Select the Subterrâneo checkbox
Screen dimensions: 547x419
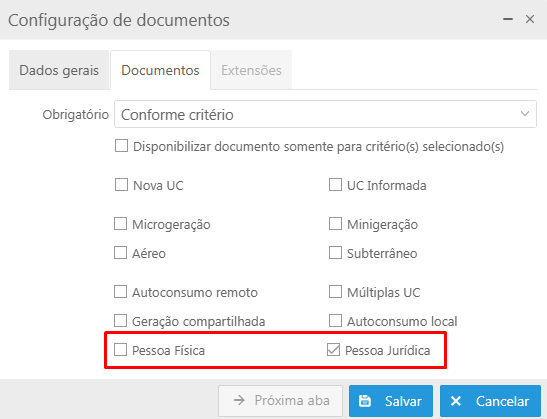click(x=335, y=253)
